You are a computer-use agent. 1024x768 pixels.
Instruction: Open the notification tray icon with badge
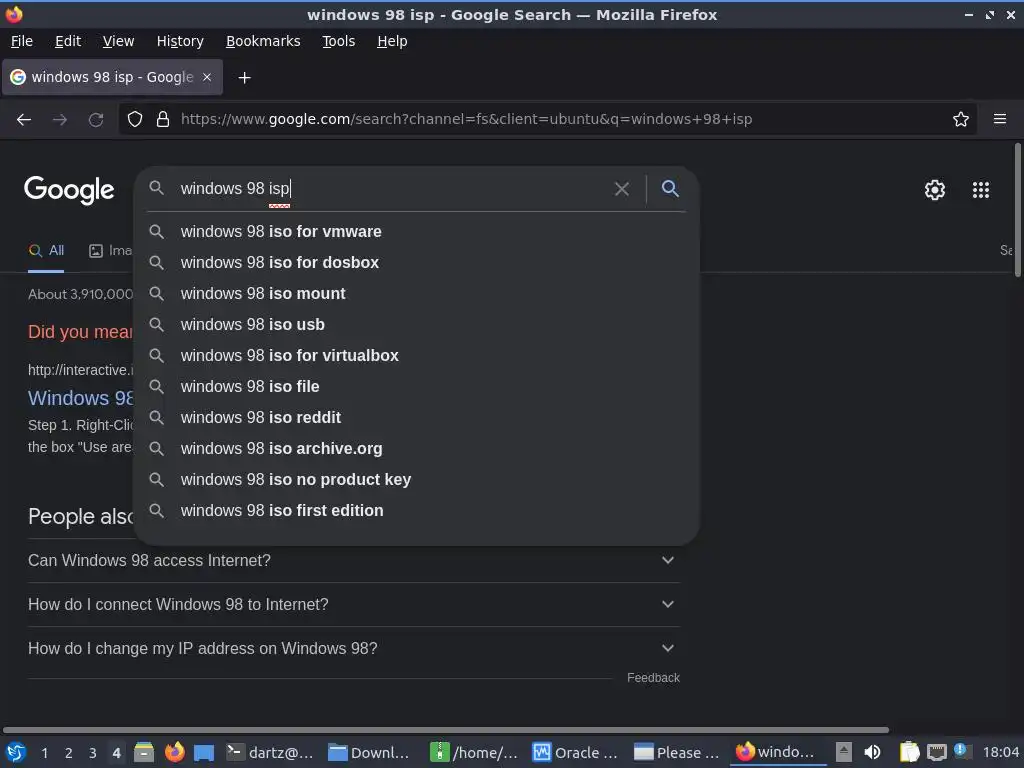pos(961,751)
